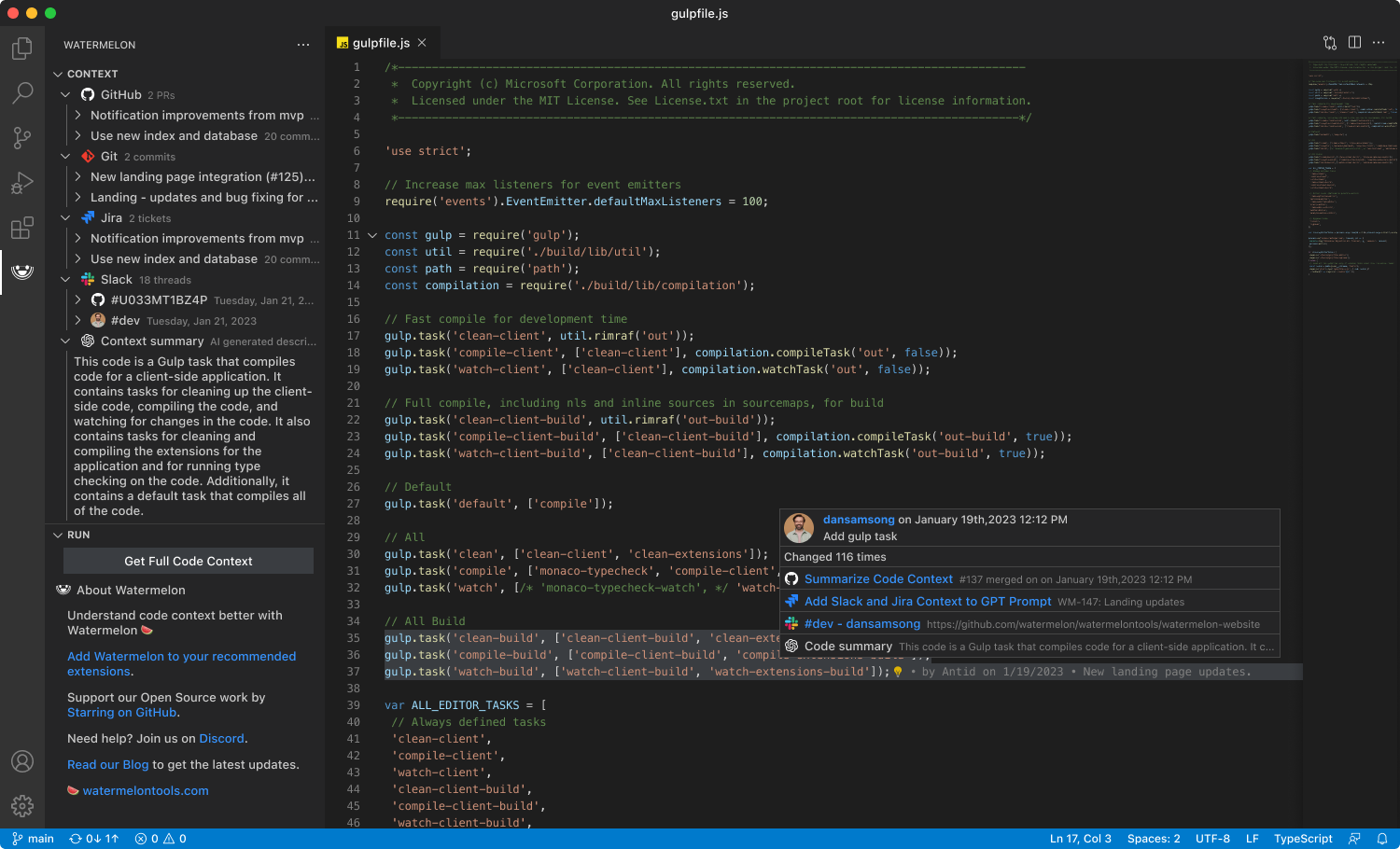
Task: Expand the #dev Slack thread
Action: [x=78, y=321]
